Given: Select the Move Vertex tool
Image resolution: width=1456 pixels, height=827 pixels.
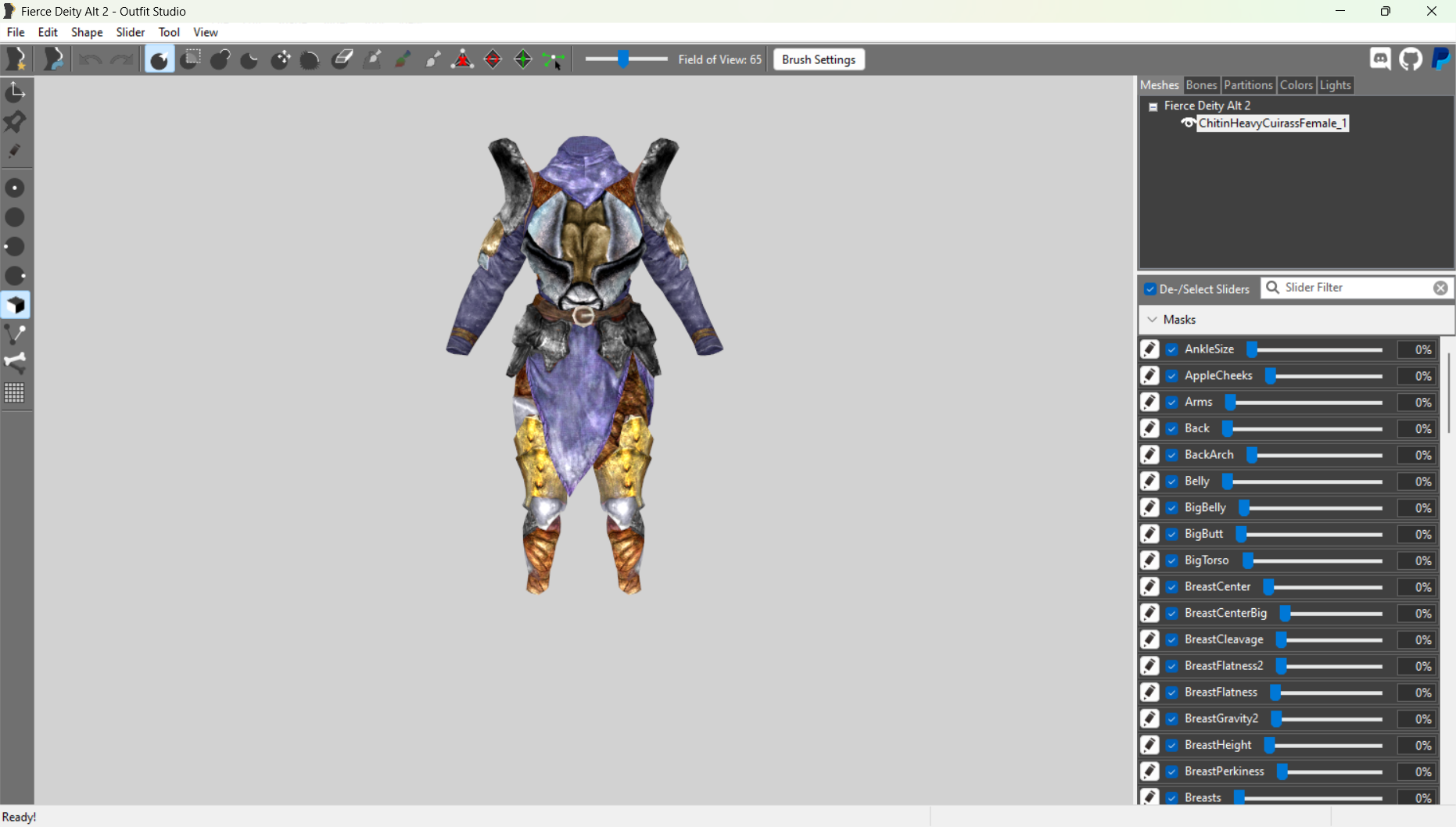Looking at the screenshot, I should 554,59.
